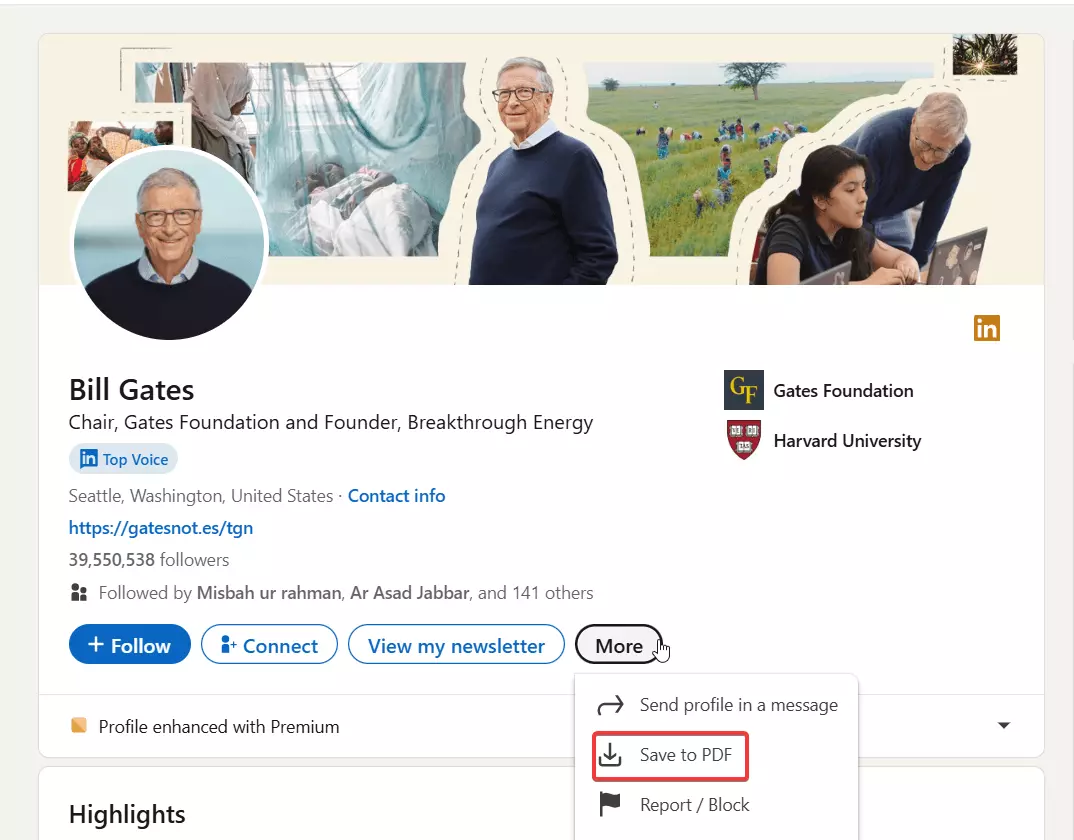Screen dimensions: 1074x840
Task: Click the orange Premium badge icon
Action: tap(79, 726)
